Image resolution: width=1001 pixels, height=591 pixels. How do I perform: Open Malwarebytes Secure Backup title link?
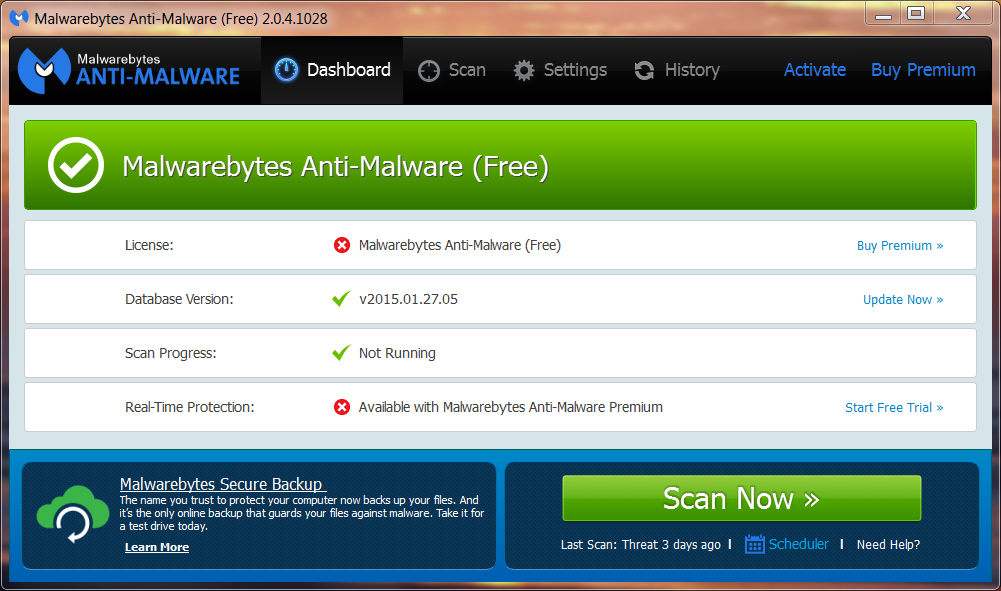(x=223, y=484)
